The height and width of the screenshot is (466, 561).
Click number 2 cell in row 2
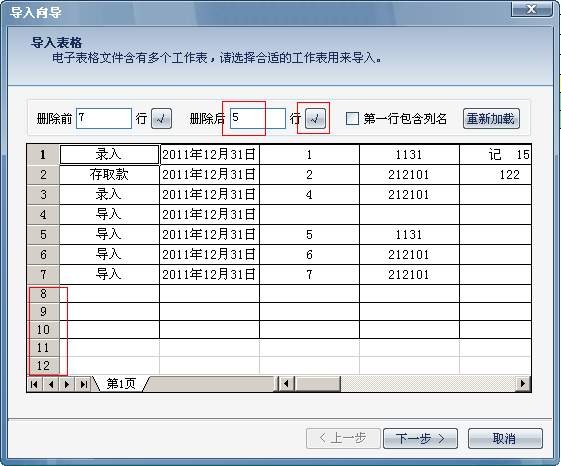click(309, 175)
